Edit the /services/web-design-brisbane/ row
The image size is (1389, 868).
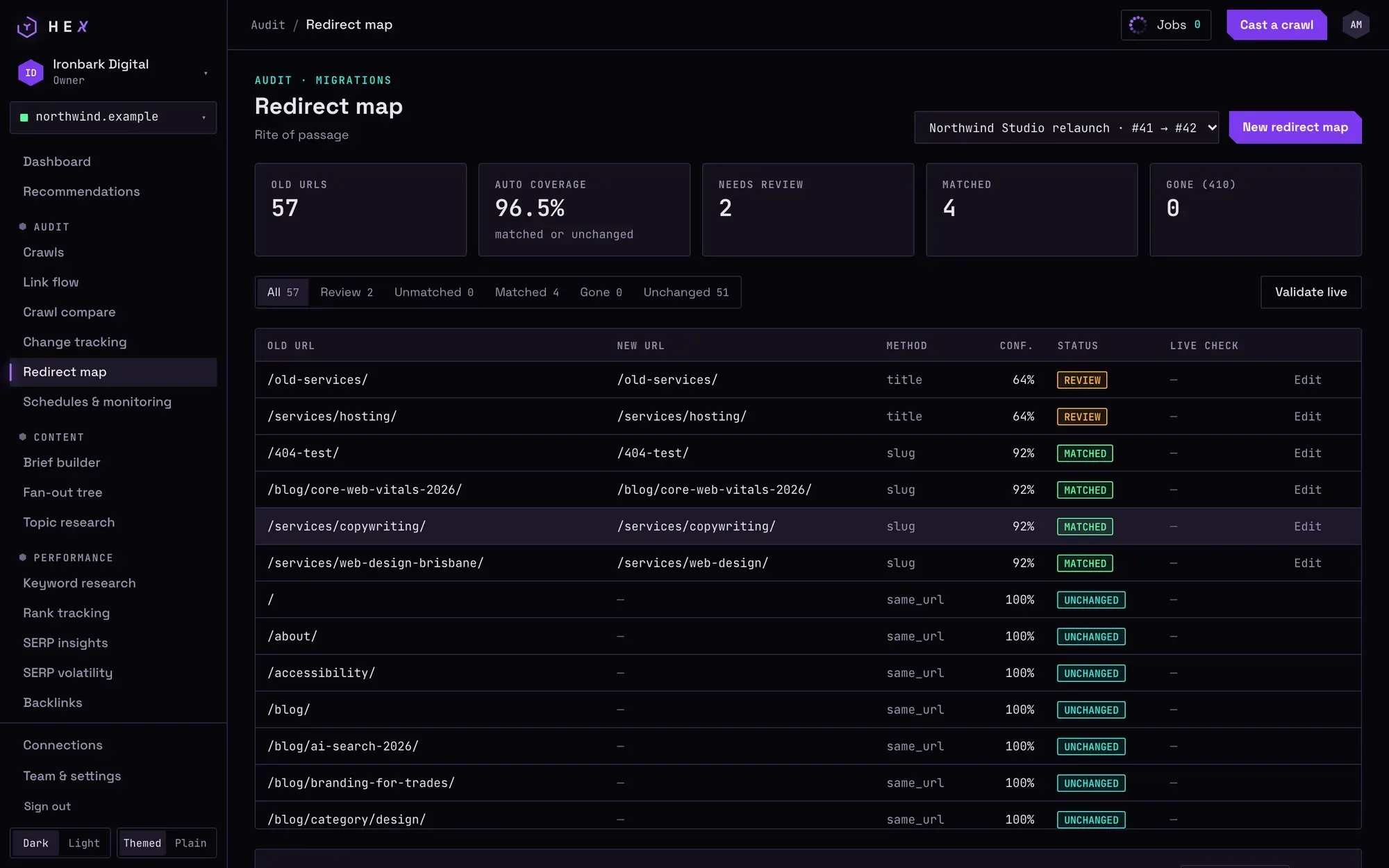click(1307, 563)
